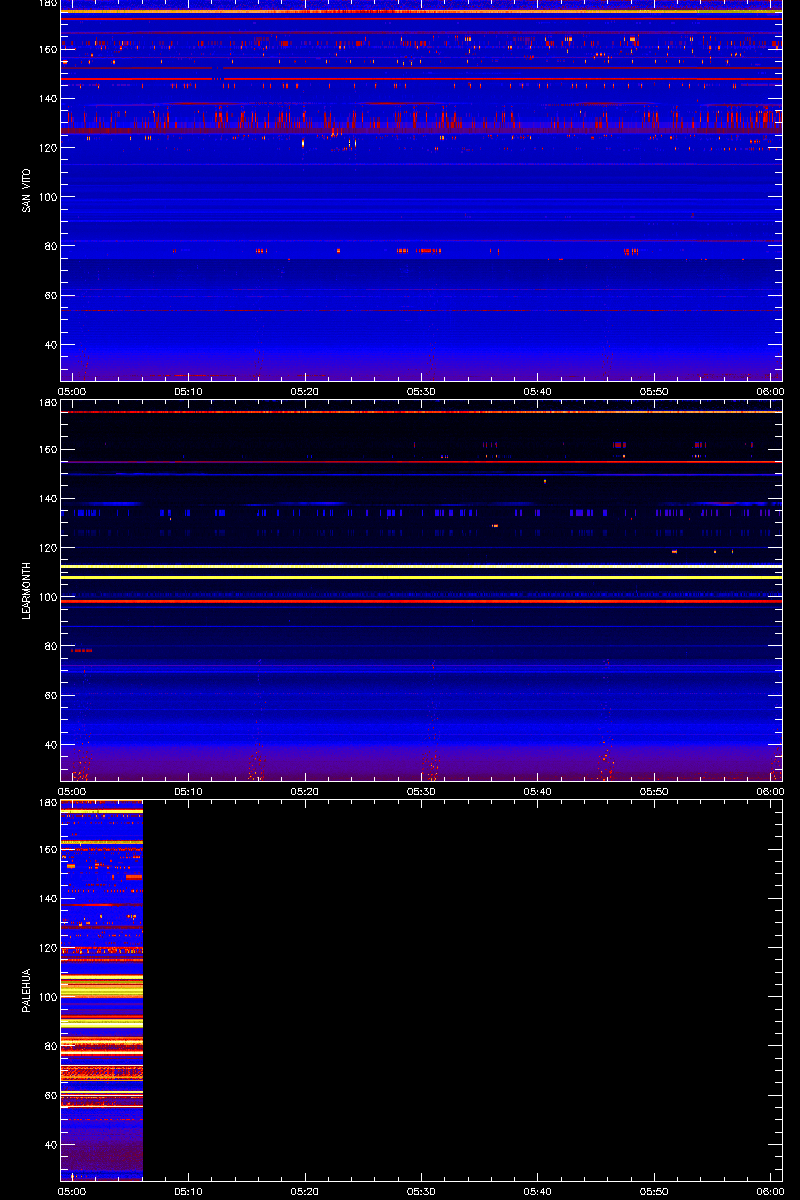
Task: Click the 140 frequency label on San Vito axis
Action: pyautogui.click(x=48, y=99)
